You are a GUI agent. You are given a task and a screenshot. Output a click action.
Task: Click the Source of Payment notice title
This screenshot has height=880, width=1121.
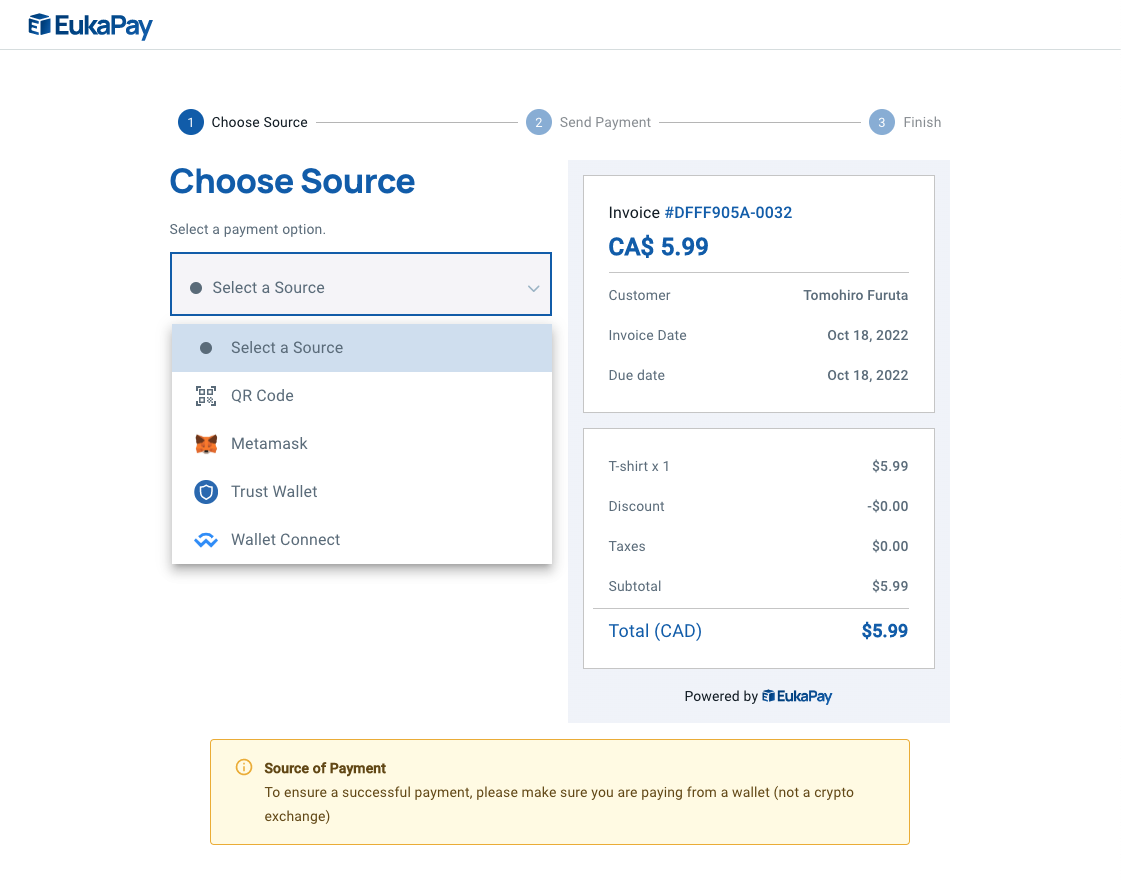click(x=325, y=768)
